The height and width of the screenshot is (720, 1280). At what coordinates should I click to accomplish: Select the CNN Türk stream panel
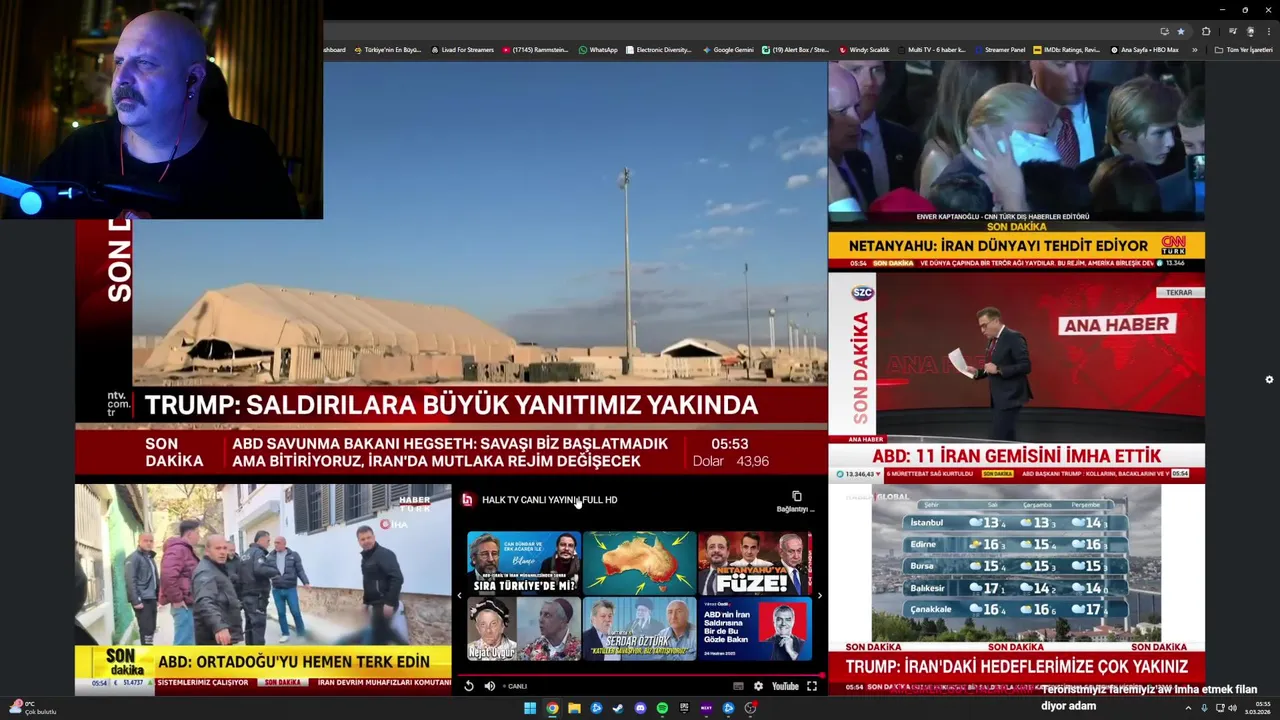[1016, 165]
